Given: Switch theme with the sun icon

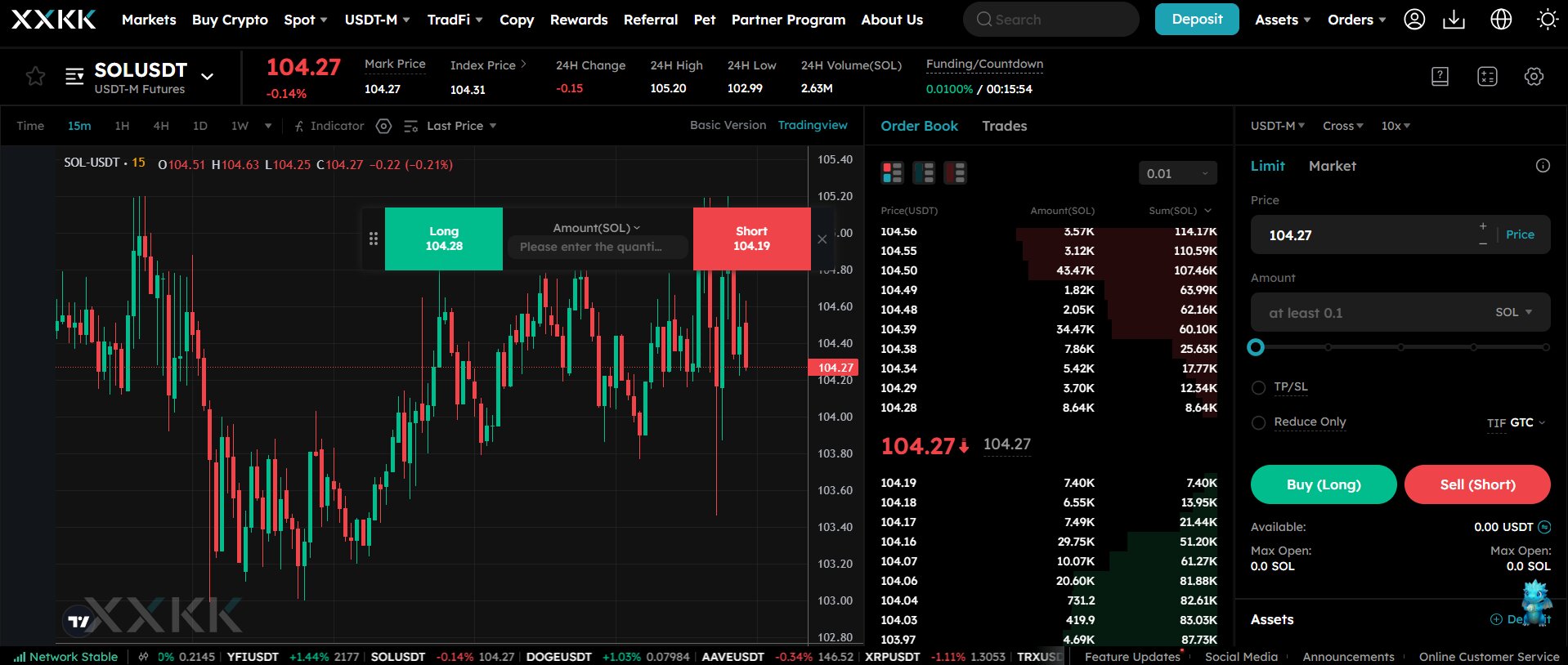Looking at the screenshot, I should point(1547,20).
